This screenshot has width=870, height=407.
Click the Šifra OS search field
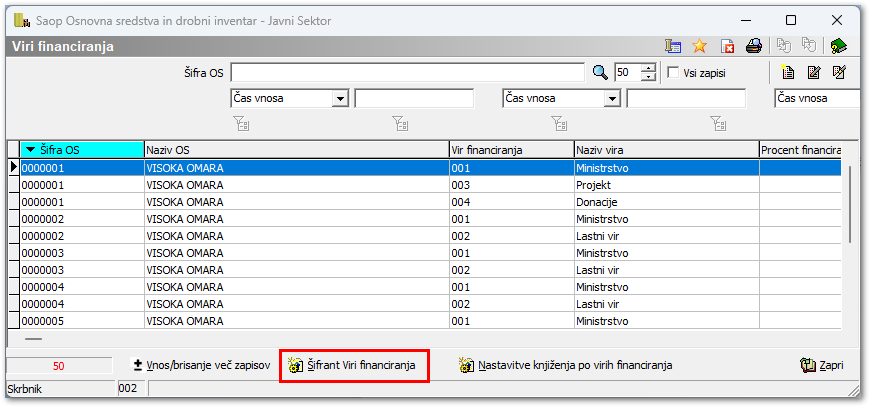[x=408, y=73]
